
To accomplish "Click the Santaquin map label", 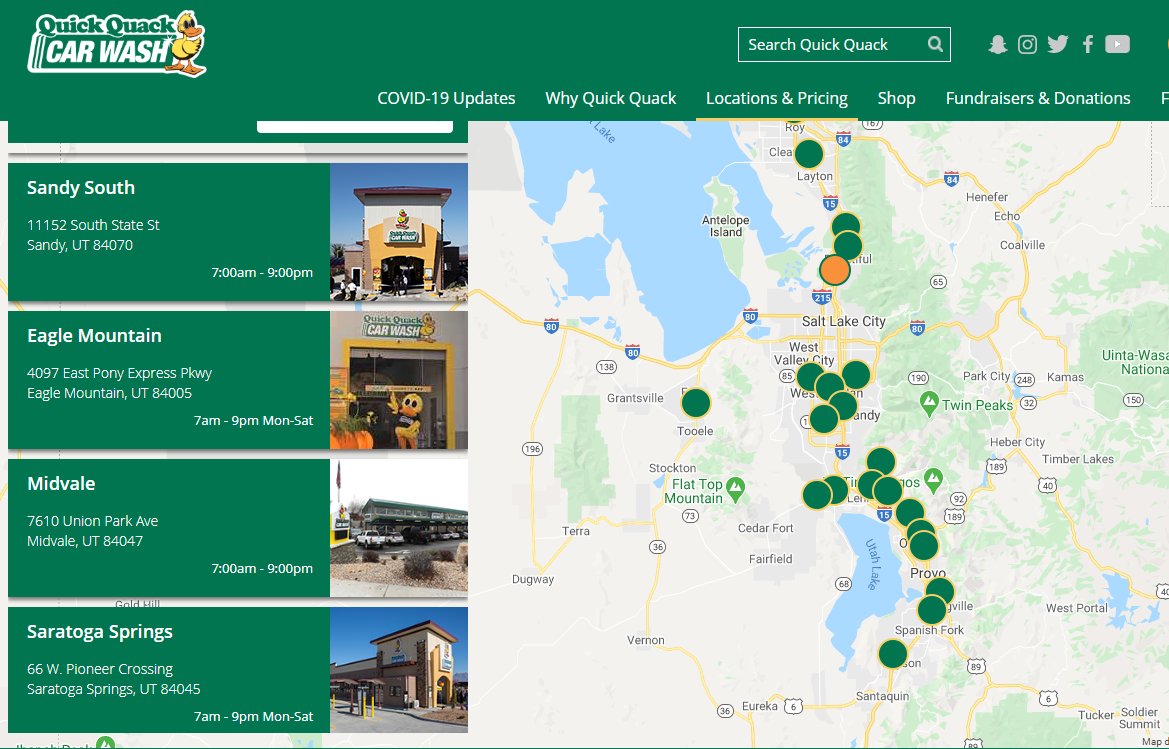I will (x=882, y=696).
